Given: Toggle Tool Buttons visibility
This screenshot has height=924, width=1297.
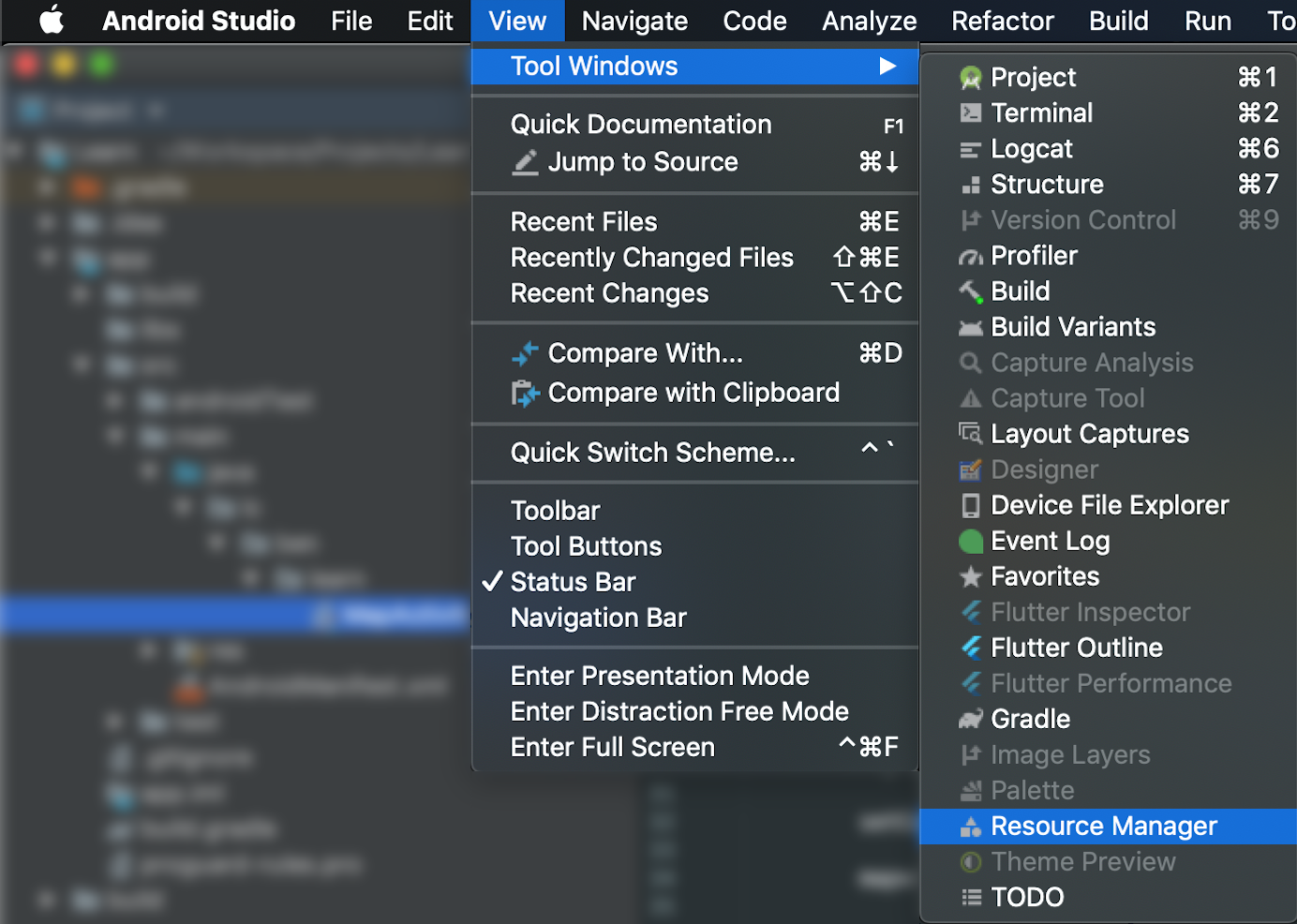Looking at the screenshot, I should [694, 546].
